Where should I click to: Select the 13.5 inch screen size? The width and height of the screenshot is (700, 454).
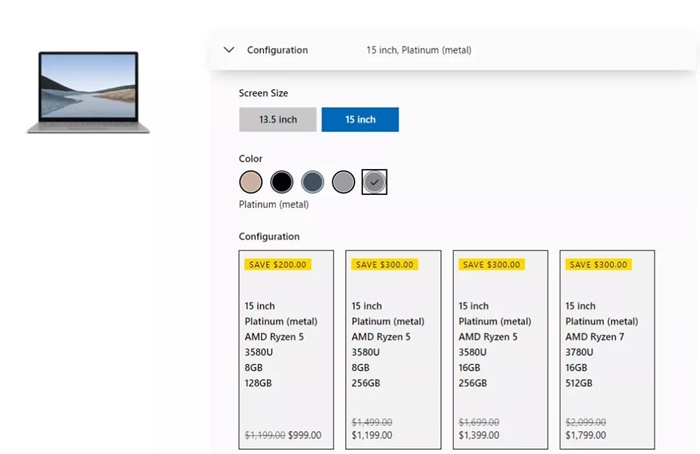[x=277, y=120]
